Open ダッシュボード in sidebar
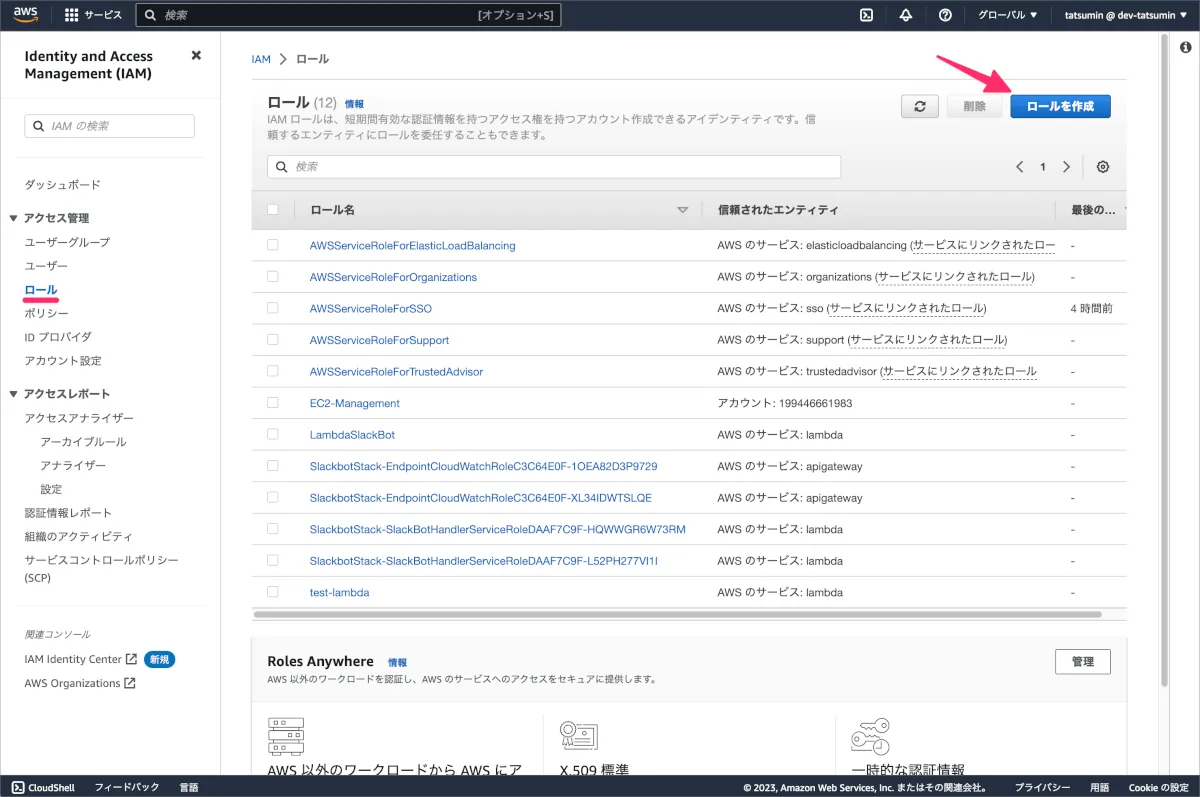 62,185
